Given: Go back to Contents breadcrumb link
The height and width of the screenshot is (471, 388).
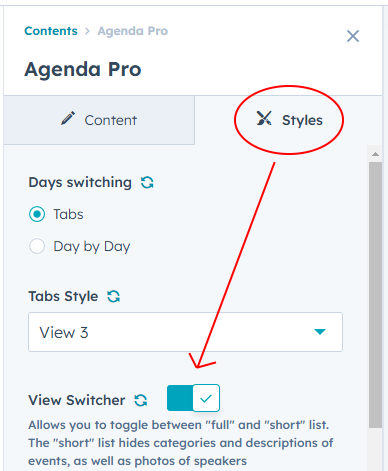Looking at the screenshot, I should click(51, 31).
